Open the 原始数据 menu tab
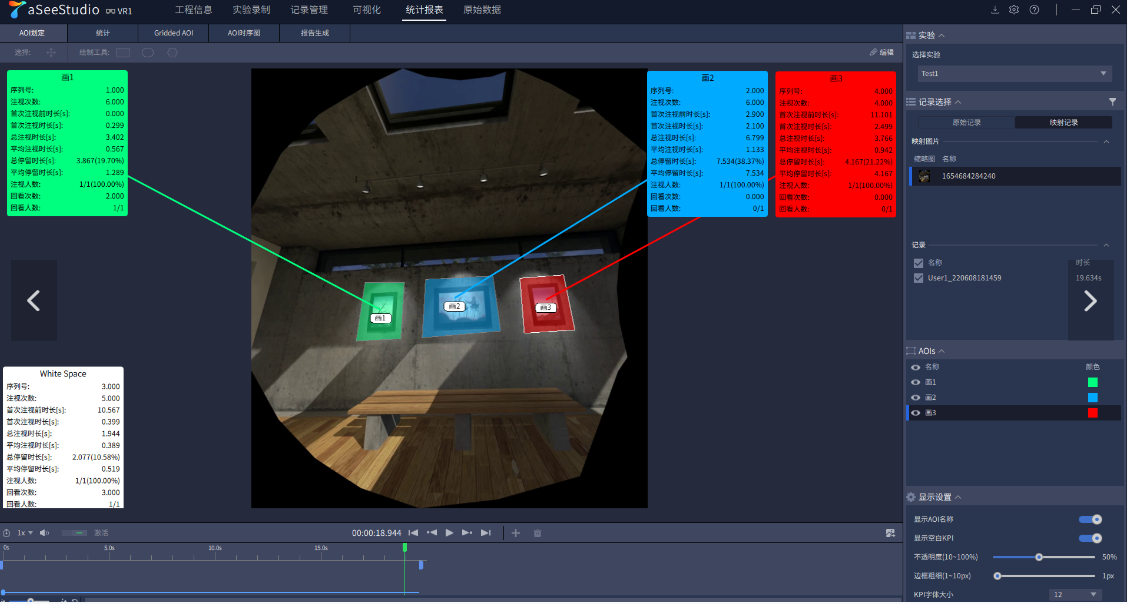The height and width of the screenshot is (604, 1128). point(482,10)
